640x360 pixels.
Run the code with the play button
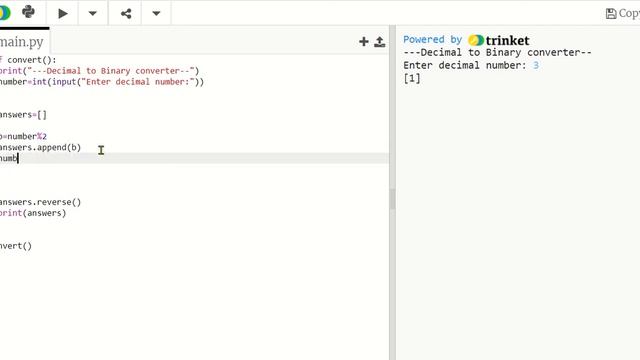pyautogui.click(x=62, y=13)
